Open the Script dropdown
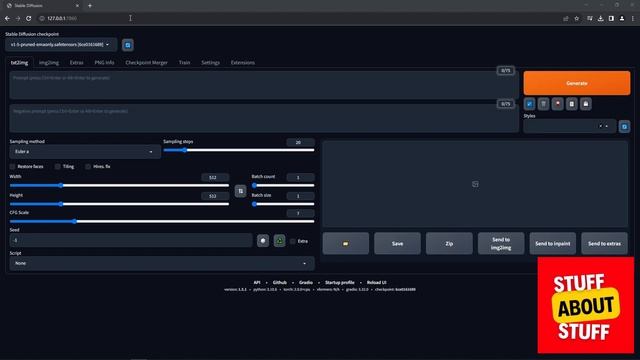This screenshot has height=360, width=640. (162, 263)
